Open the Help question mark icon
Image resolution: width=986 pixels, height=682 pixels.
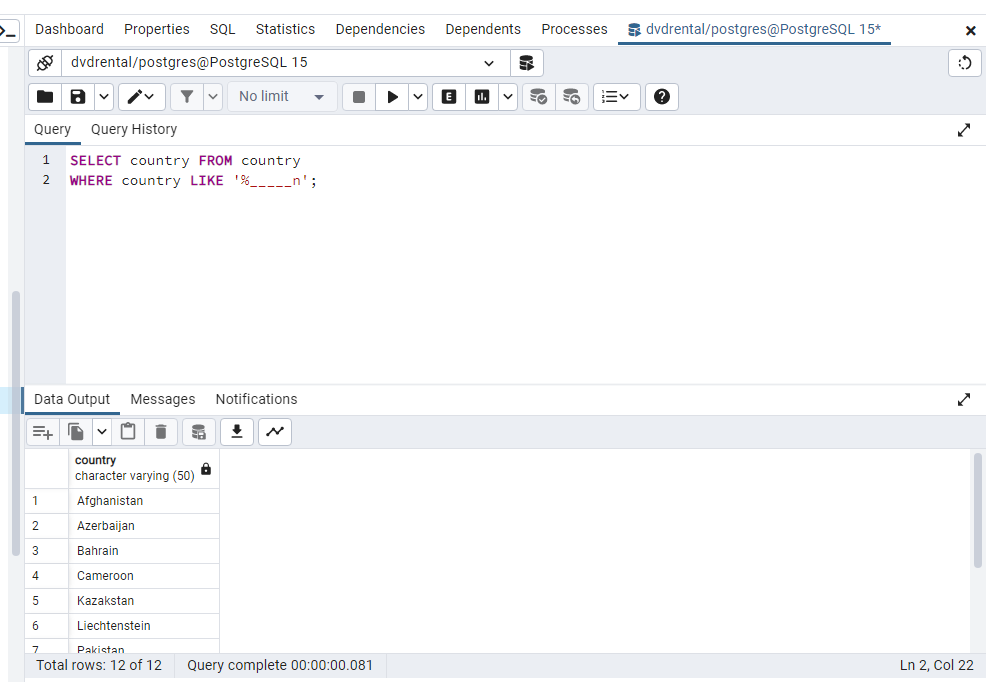pyautogui.click(x=662, y=97)
